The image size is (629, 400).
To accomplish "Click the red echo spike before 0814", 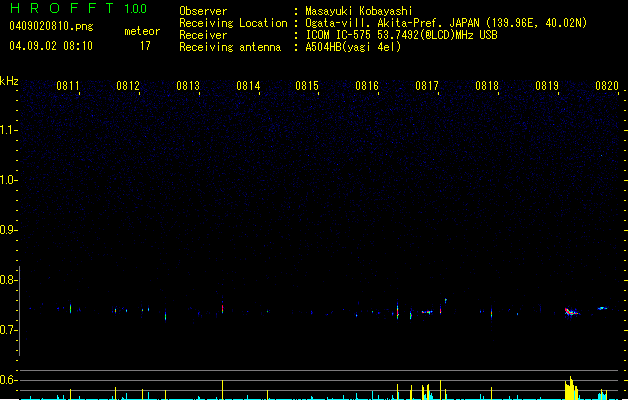I will [223, 308].
